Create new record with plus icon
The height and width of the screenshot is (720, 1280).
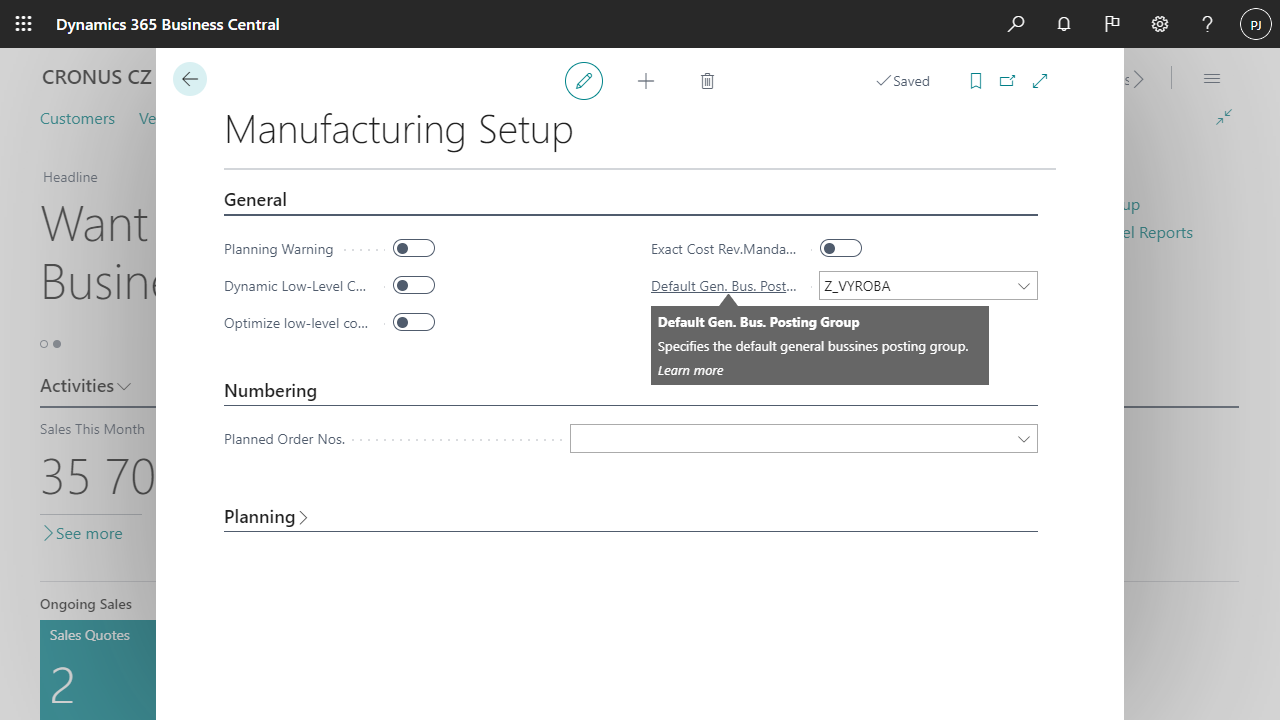coord(646,81)
